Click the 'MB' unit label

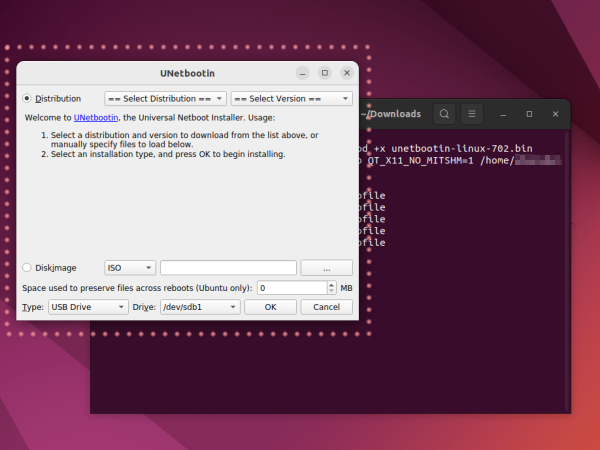[x=346, y=288]
